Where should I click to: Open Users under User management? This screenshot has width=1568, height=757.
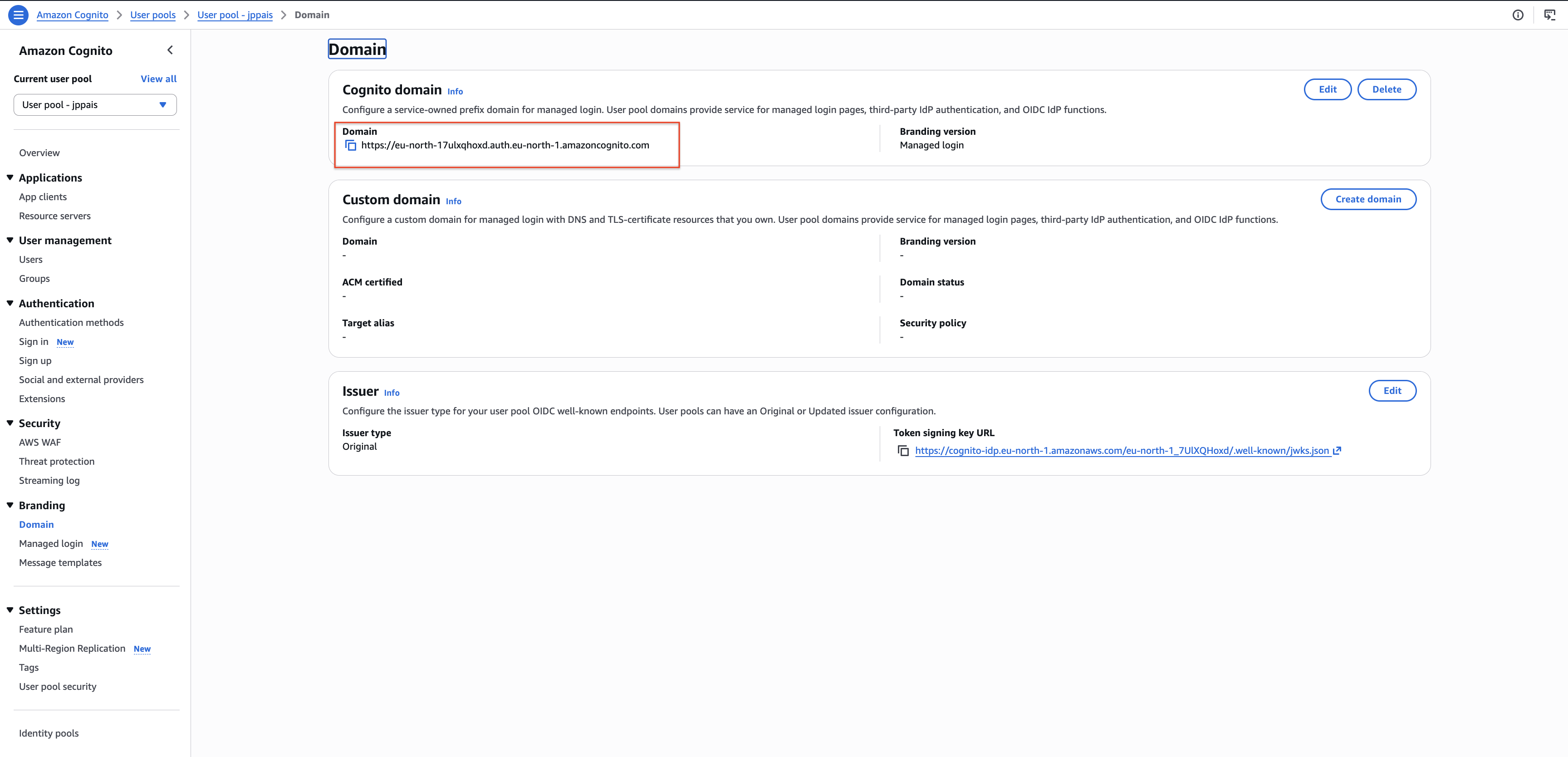pos(30,260)
